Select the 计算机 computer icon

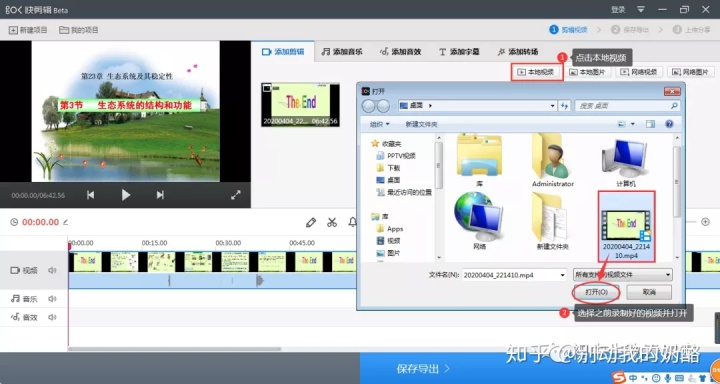pyautogui.click(x=626, y=162)
